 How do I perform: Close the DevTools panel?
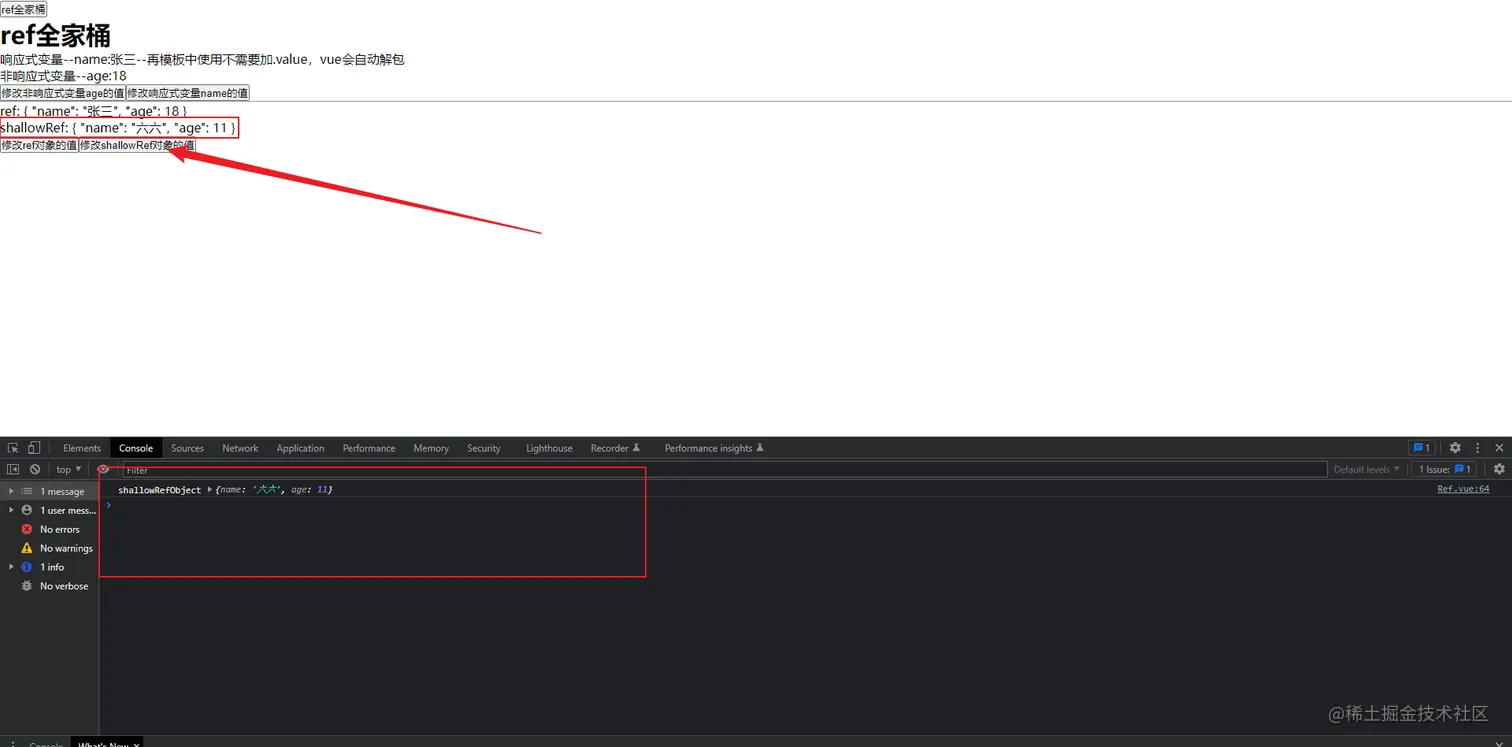pos(1499,448)
